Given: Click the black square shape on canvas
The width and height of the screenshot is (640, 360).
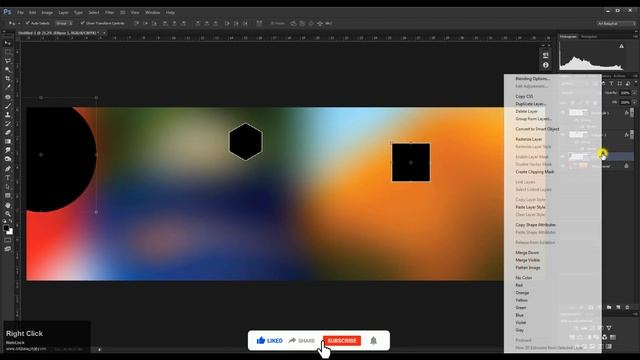Looking at the screenshot, I should tap(411, 162).
